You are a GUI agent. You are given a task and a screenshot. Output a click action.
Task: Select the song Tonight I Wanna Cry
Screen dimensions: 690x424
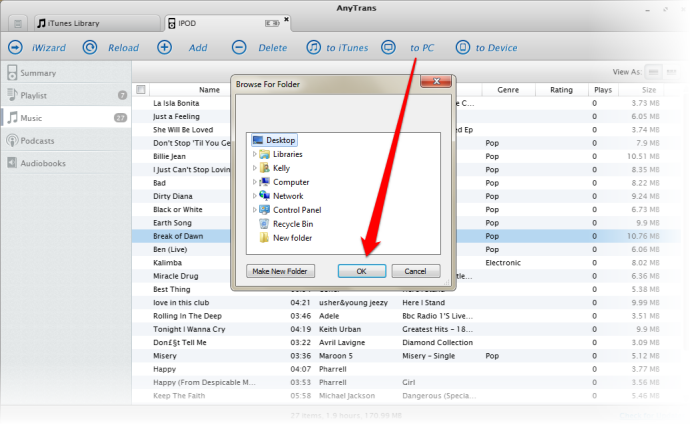click(189, 329)
